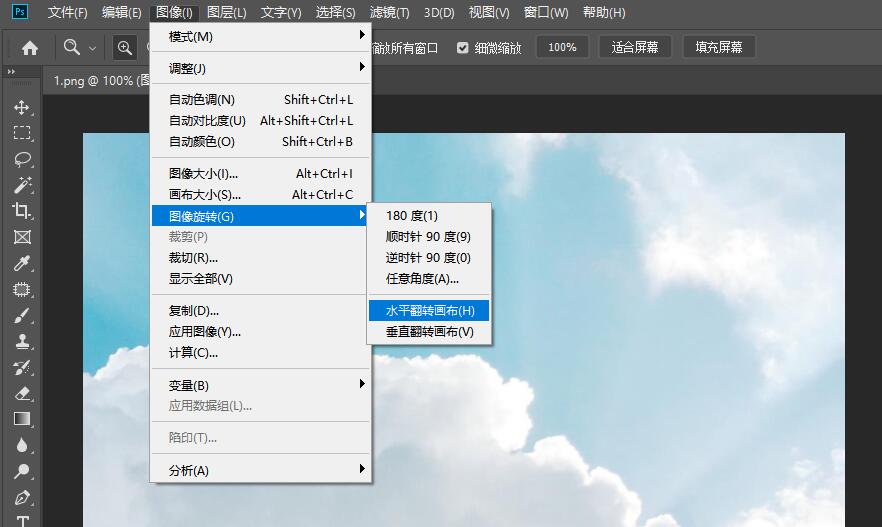Select the Clone Stamp tool
The width and height of the screenshot is (882, 527).
tap(22, 341)
